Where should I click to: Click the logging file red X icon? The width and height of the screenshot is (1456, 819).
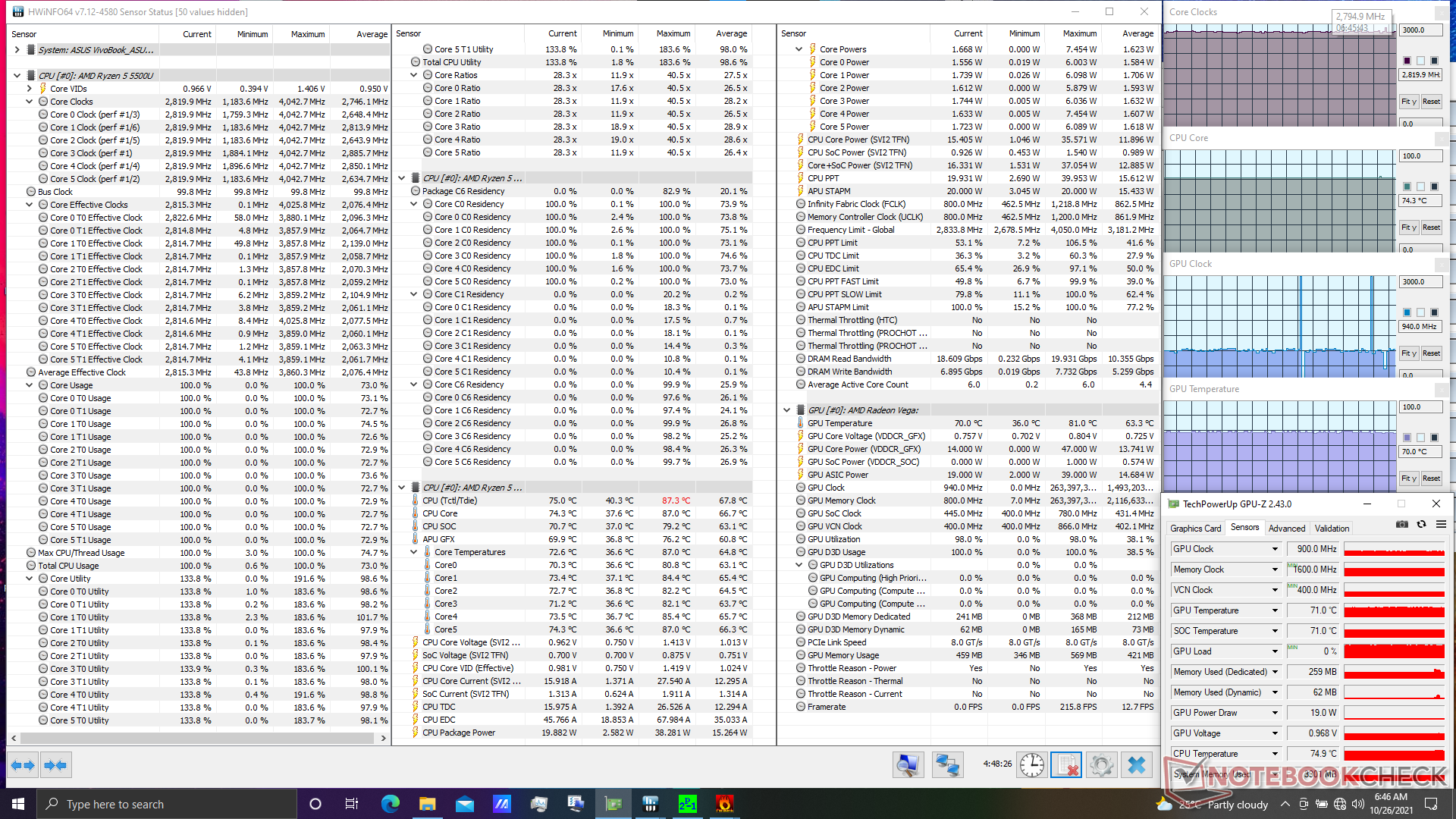tap(1065, 765)
